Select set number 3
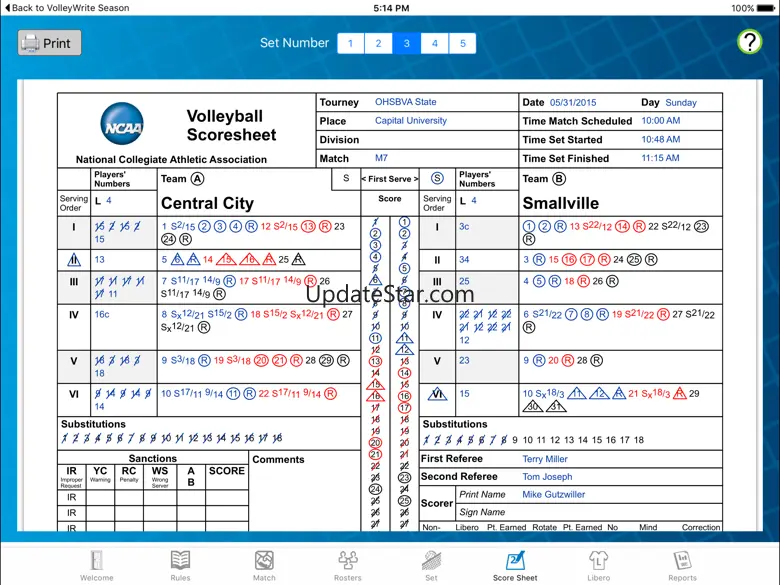 click(x=406, y=43)
